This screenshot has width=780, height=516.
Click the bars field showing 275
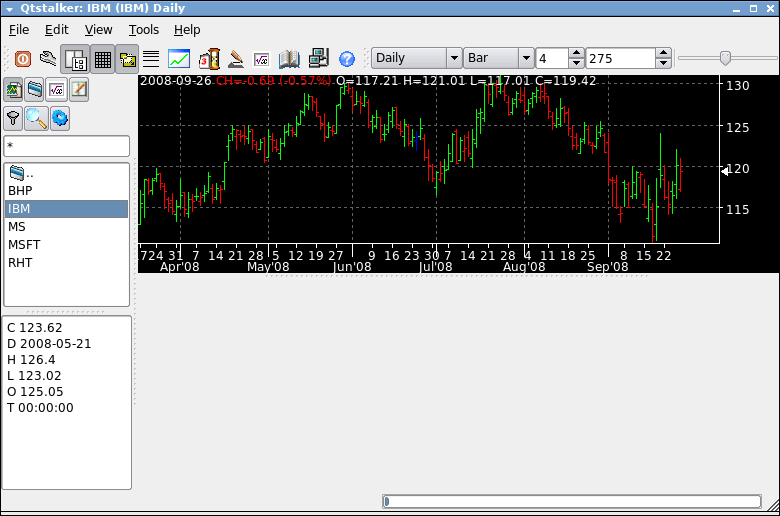coord(620,58)
